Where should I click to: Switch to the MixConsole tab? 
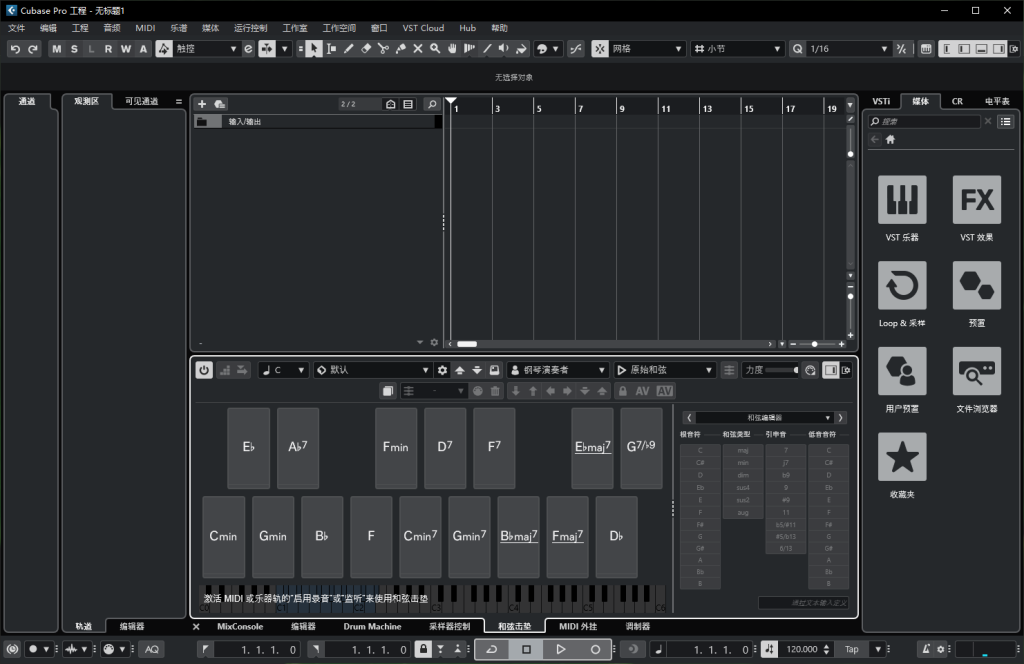click(240, 626)
